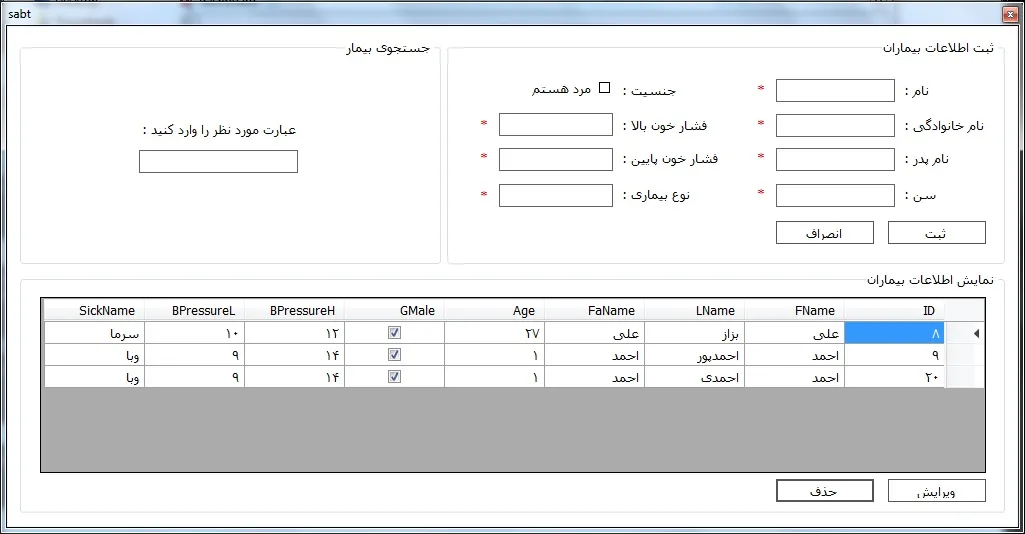The width and height of the screenshot is (1025, 534).
Task: Click into the 'سن' age field
Action: (x=835, y=195)
